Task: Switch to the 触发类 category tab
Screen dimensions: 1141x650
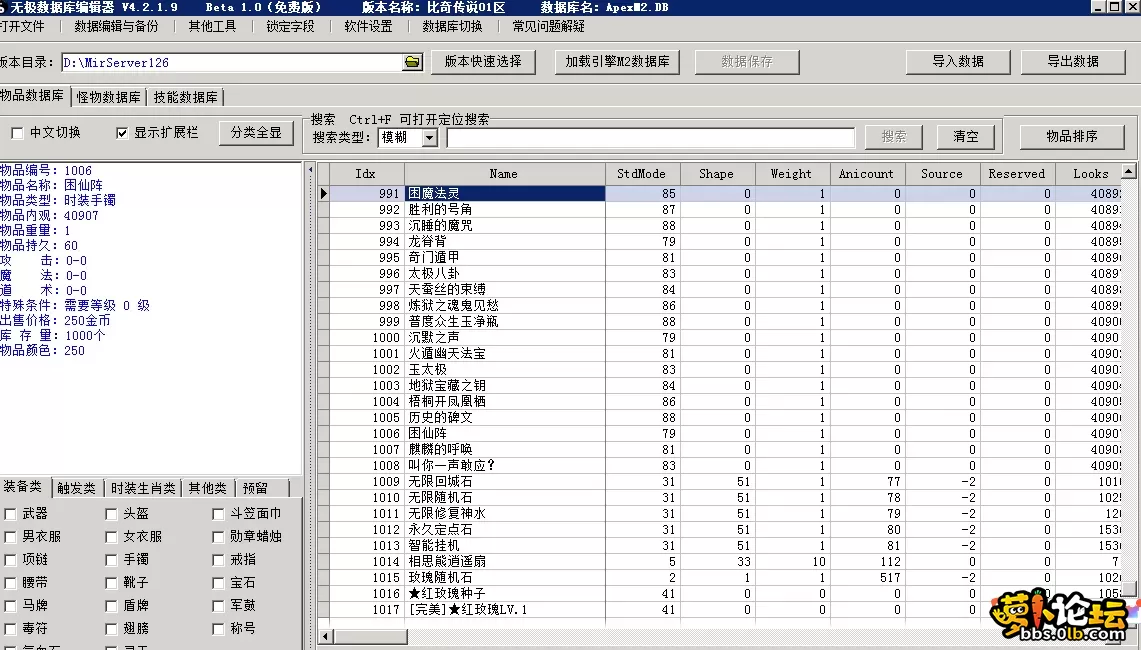Action: [76, 488]
